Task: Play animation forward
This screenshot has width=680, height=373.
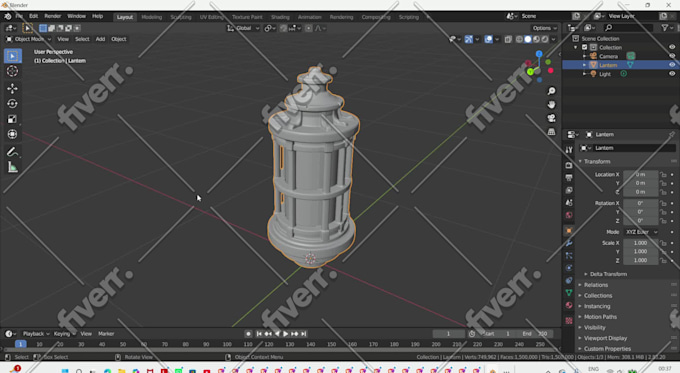Action: tap(286, 334)
